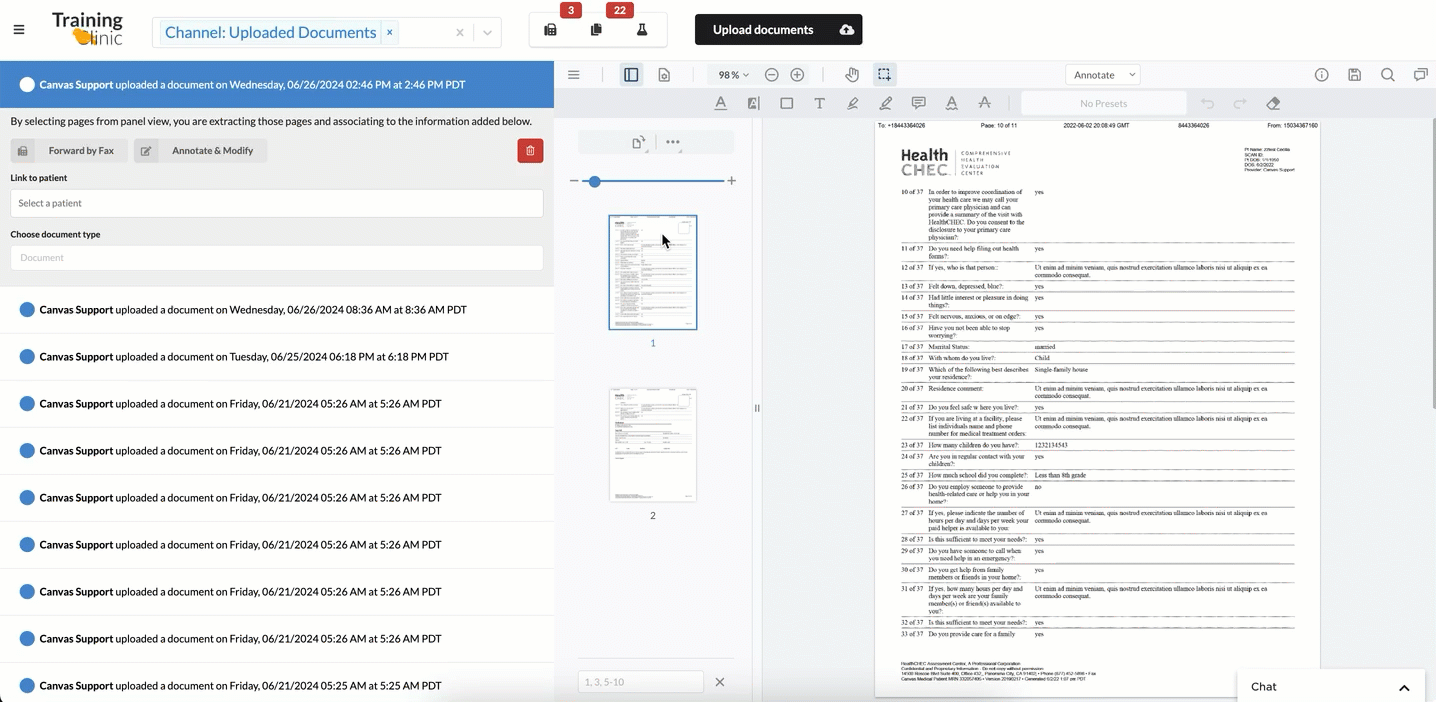This screenshot has height=702, width=1436.
Task: Select the hand pan tool
Action: [851, 74]
